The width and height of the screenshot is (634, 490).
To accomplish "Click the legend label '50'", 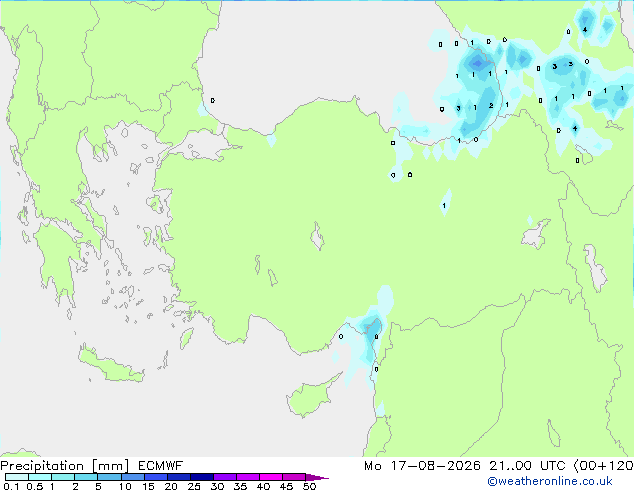I will pos(309,486).
